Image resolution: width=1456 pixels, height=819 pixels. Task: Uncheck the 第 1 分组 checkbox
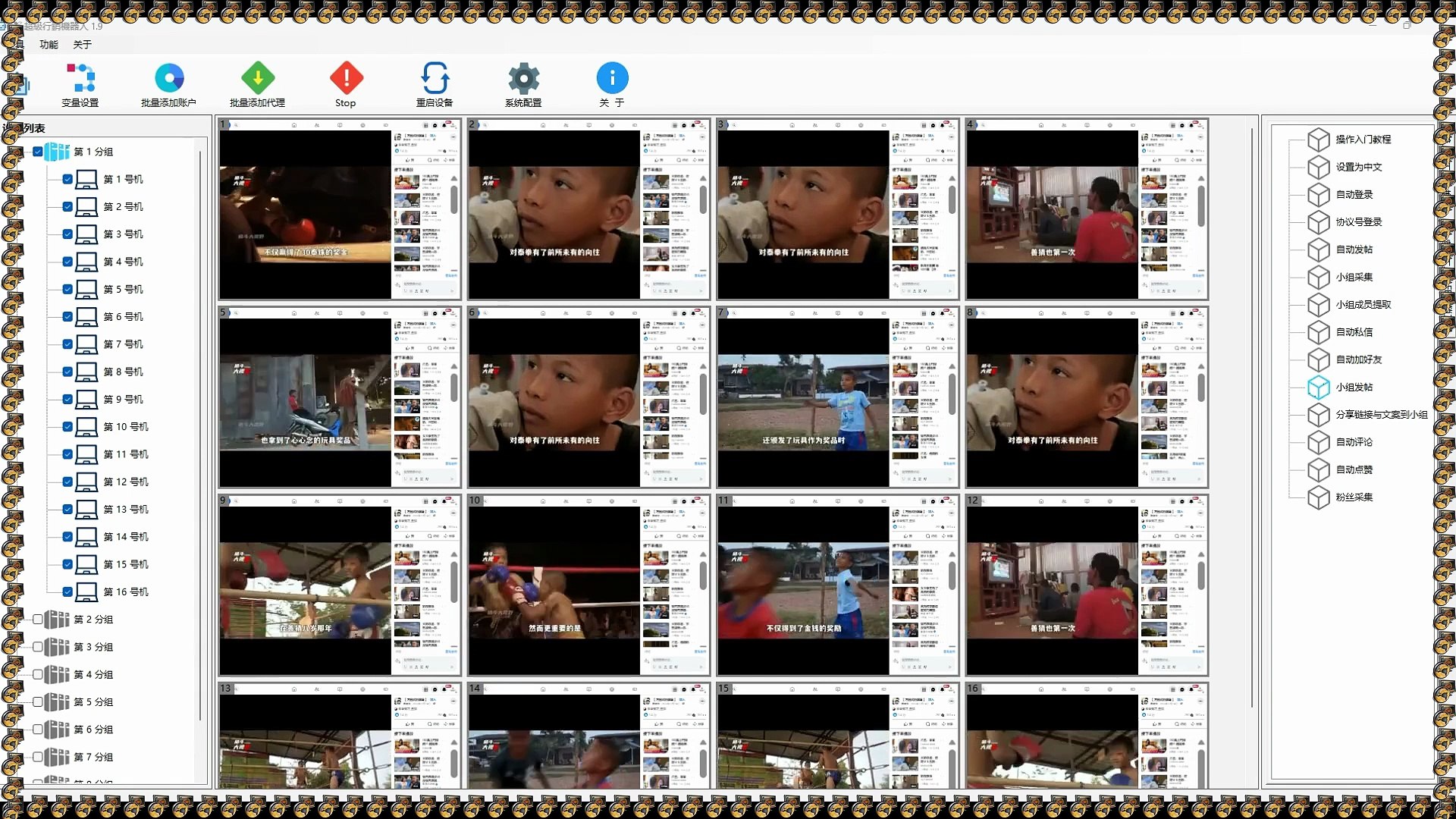pyautogui.click(x=38, y=152)
